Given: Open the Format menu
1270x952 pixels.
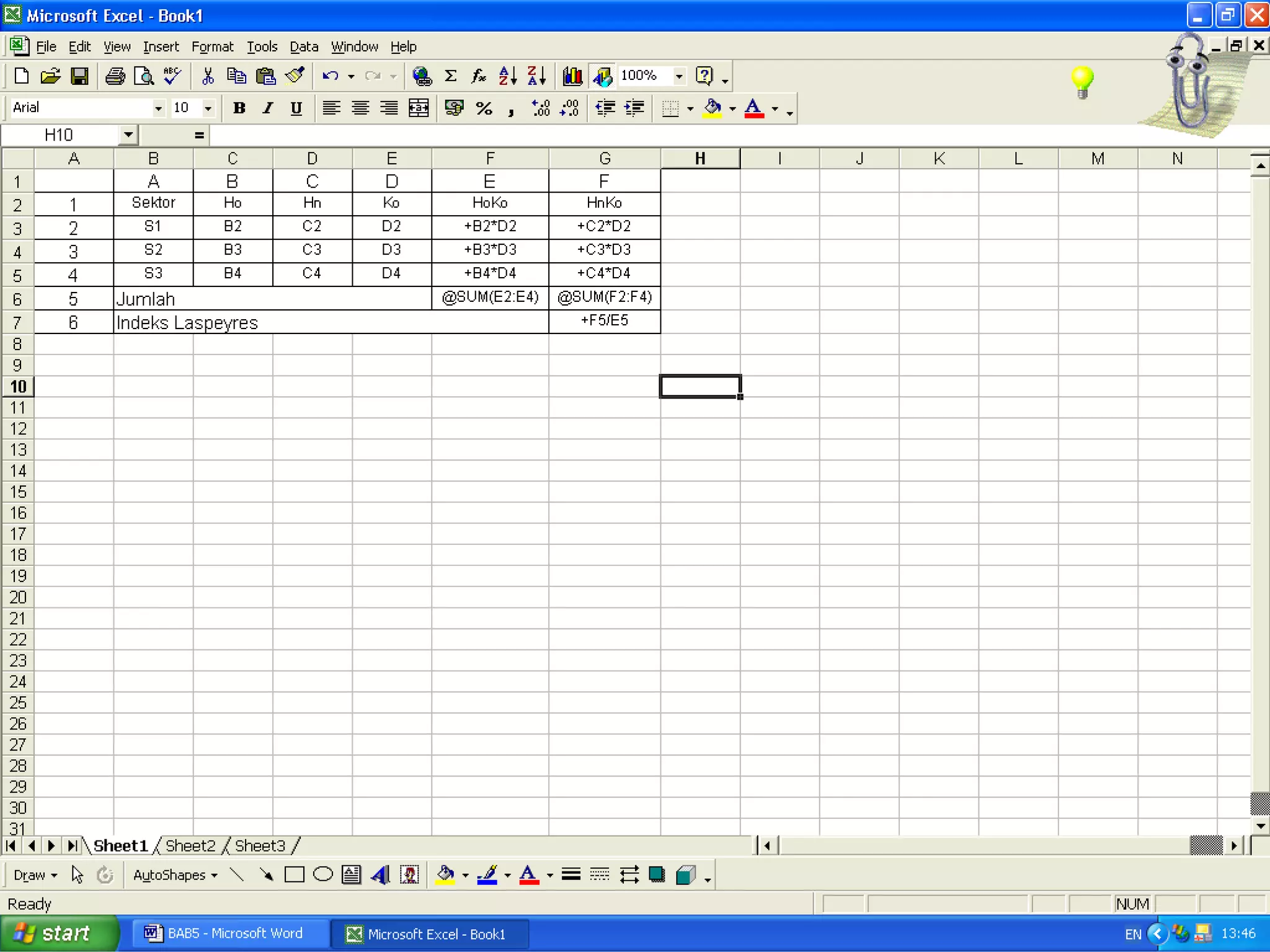Looking at the screenshot, I should click(212, 47).
